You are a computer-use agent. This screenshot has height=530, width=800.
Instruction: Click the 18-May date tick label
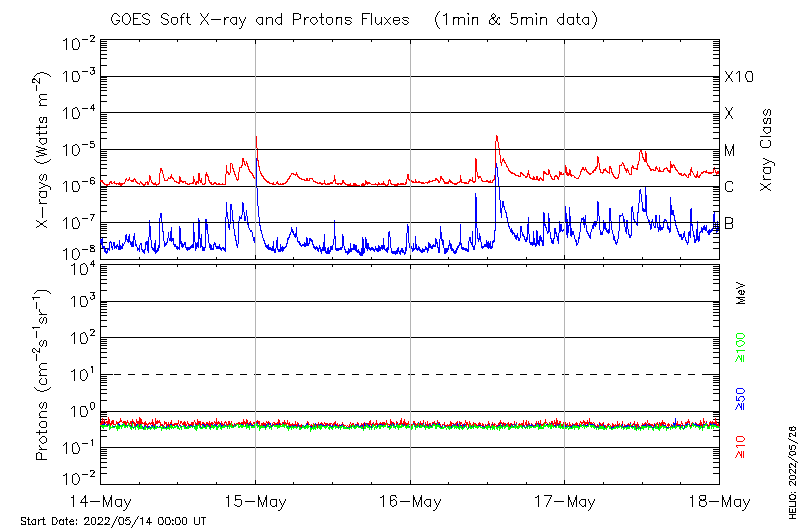point(717,501)
